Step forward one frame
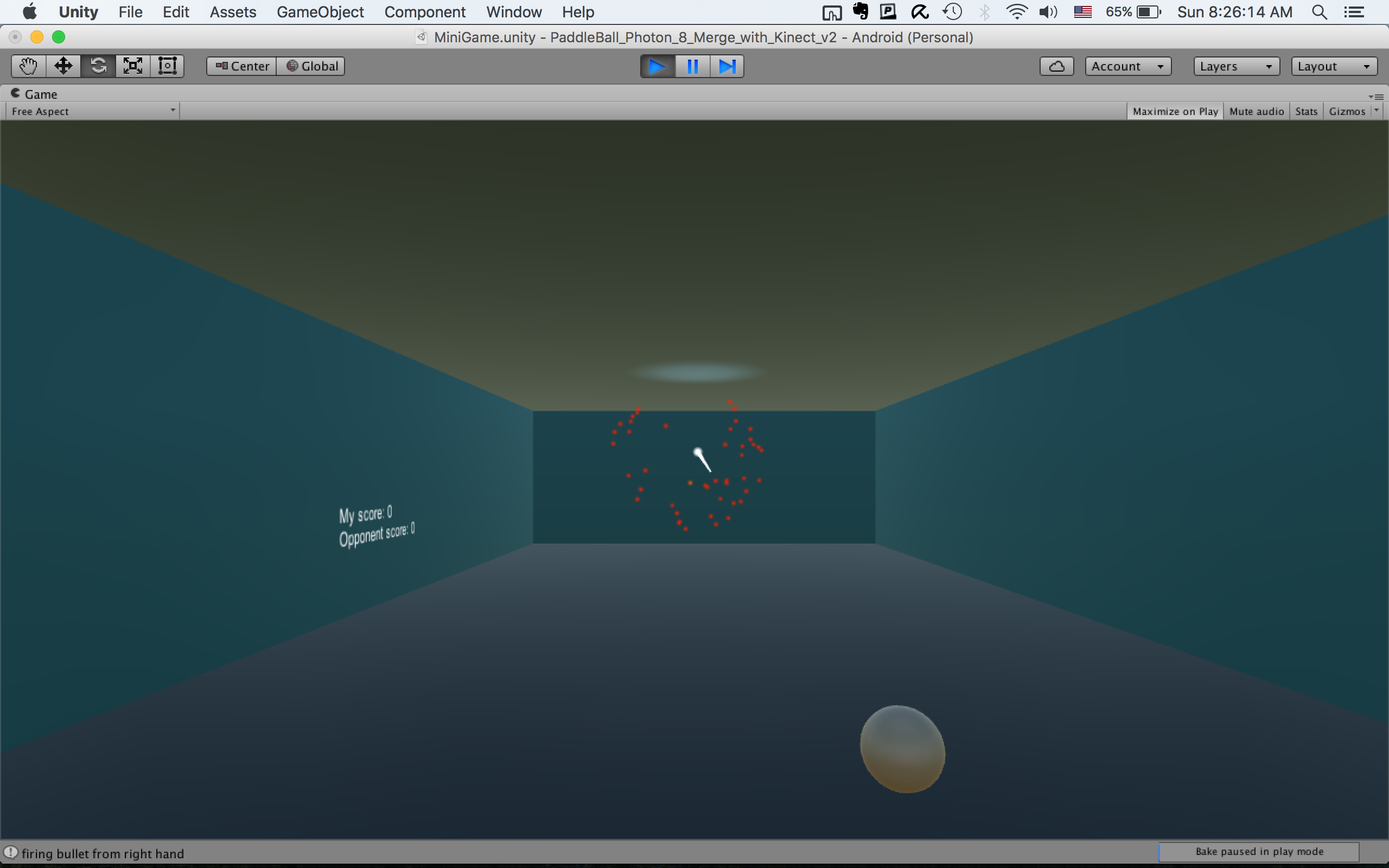 click(x=727, y=66)
